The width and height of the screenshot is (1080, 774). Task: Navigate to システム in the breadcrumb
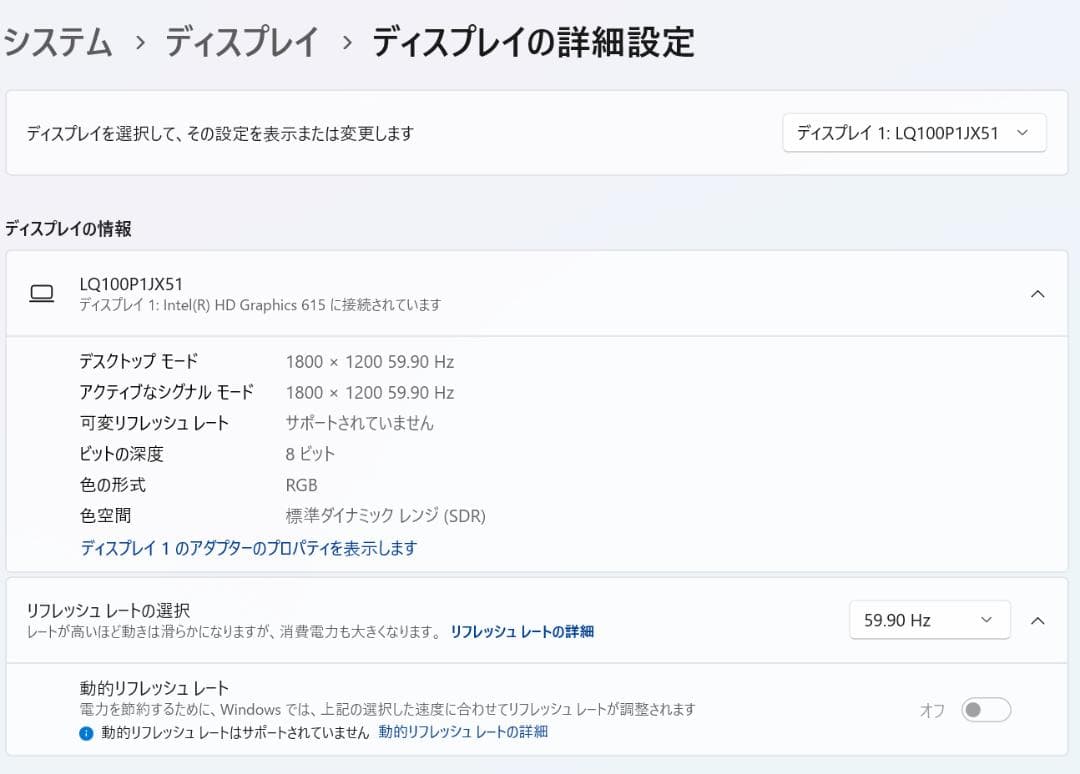(x=57, y=43)
